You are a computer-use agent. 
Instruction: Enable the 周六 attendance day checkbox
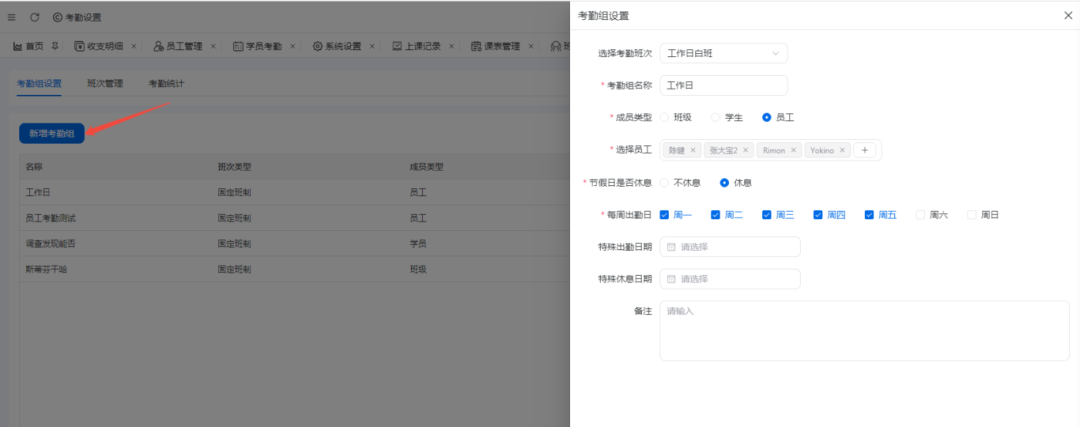point(921,214)
